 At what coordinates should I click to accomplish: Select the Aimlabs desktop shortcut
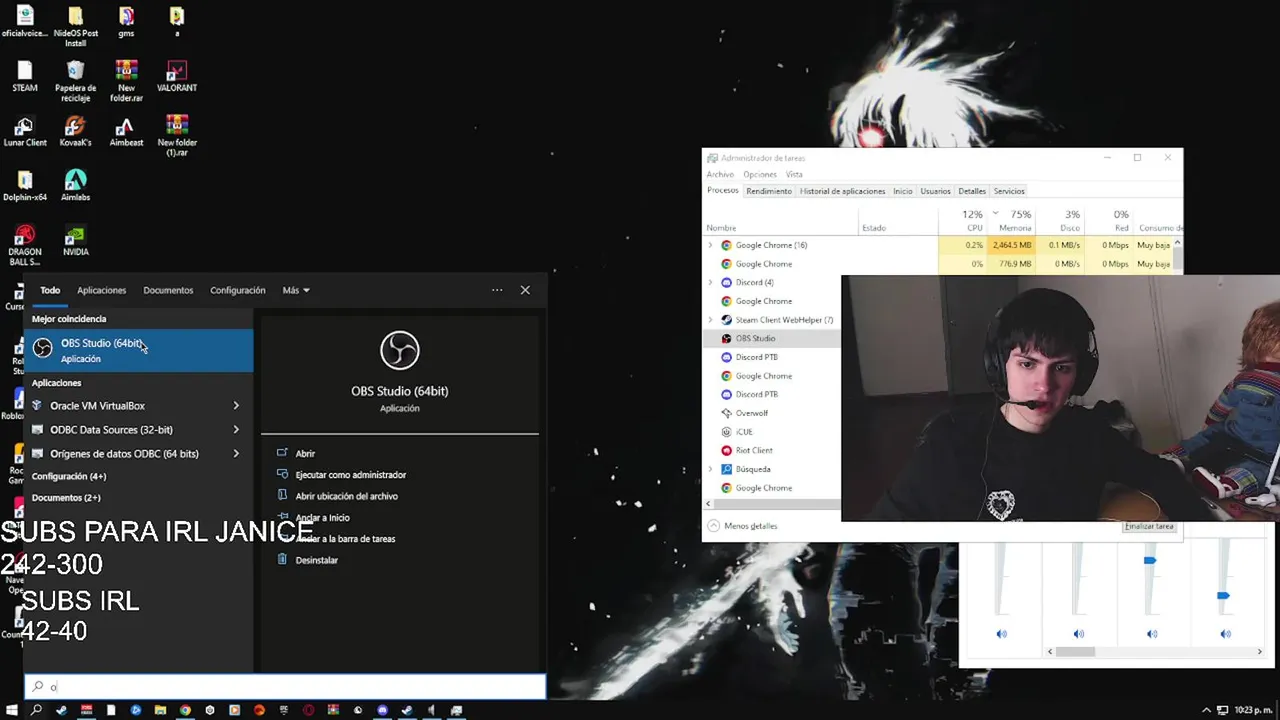[75, 186]
